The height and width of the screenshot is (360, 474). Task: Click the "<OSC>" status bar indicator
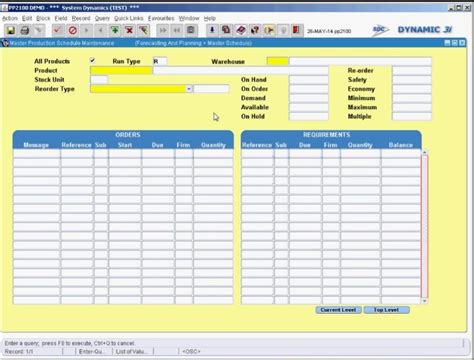click(x=191, y=352)
